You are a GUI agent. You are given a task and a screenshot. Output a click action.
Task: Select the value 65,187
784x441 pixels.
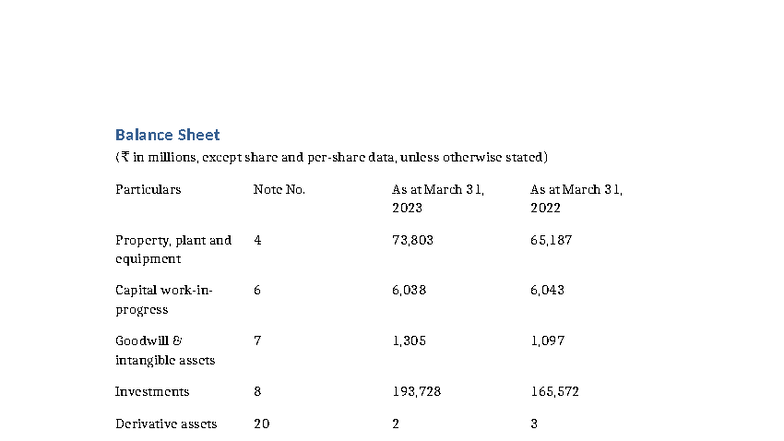pyautogui.click(x=551, y=240)
